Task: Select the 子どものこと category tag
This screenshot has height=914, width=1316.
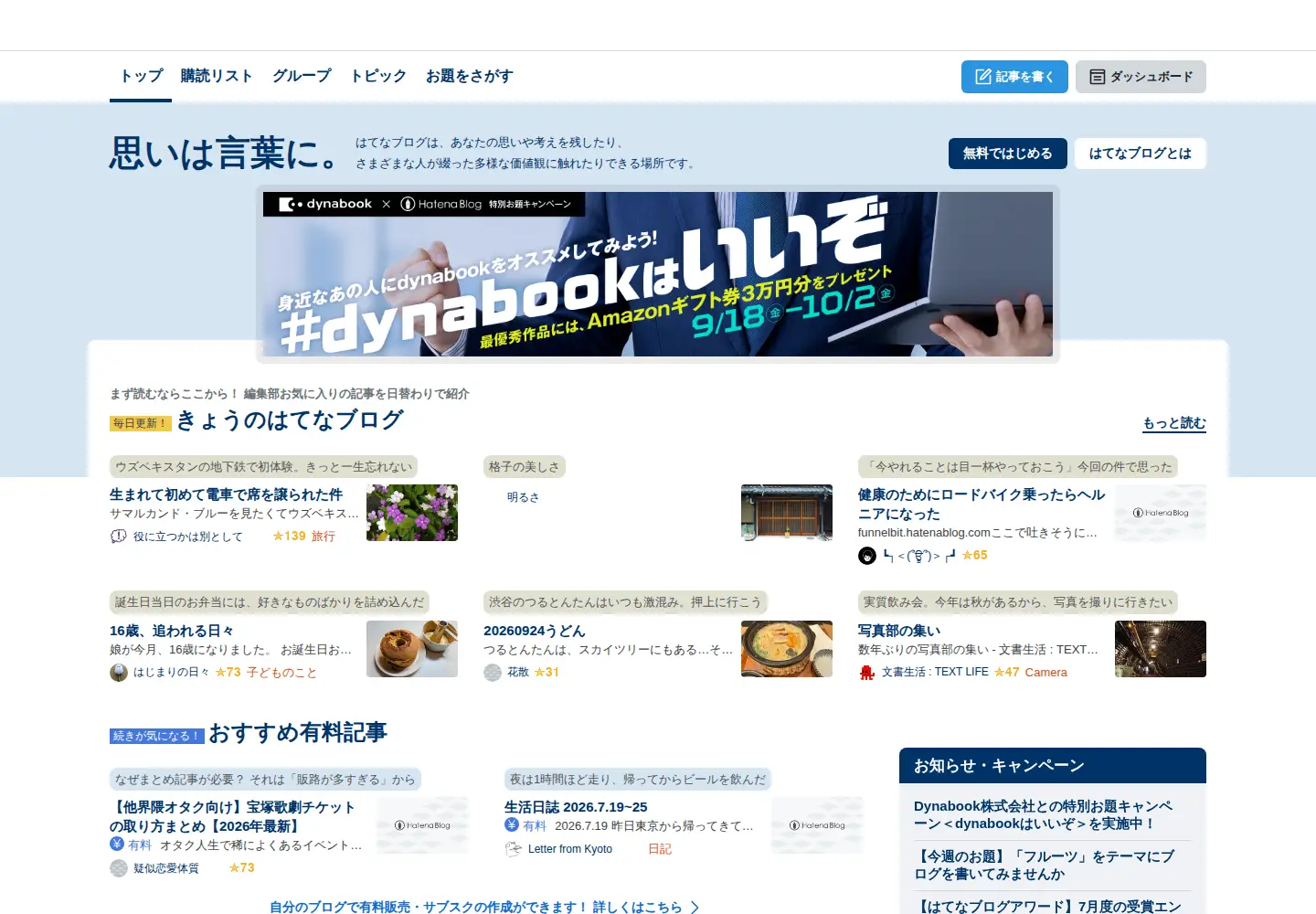Action: [x=281, y=673]
